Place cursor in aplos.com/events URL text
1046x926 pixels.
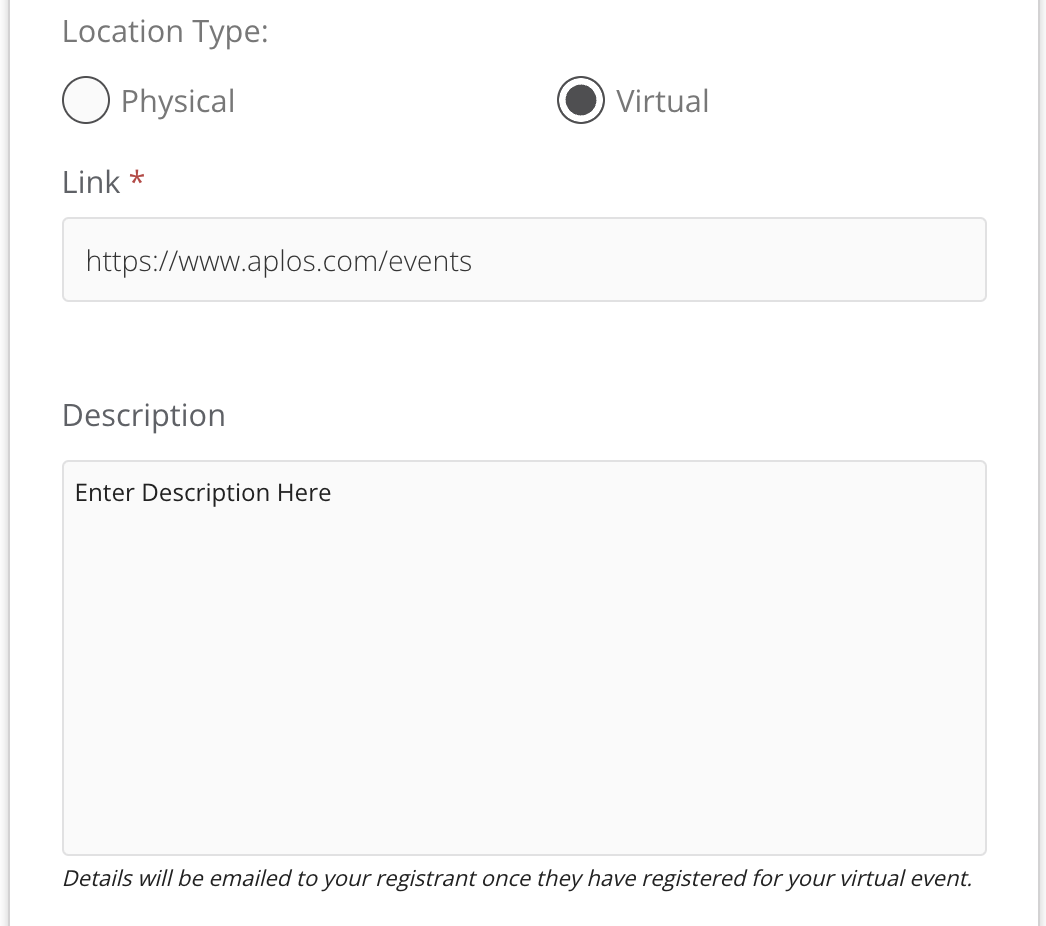point(279,261)
